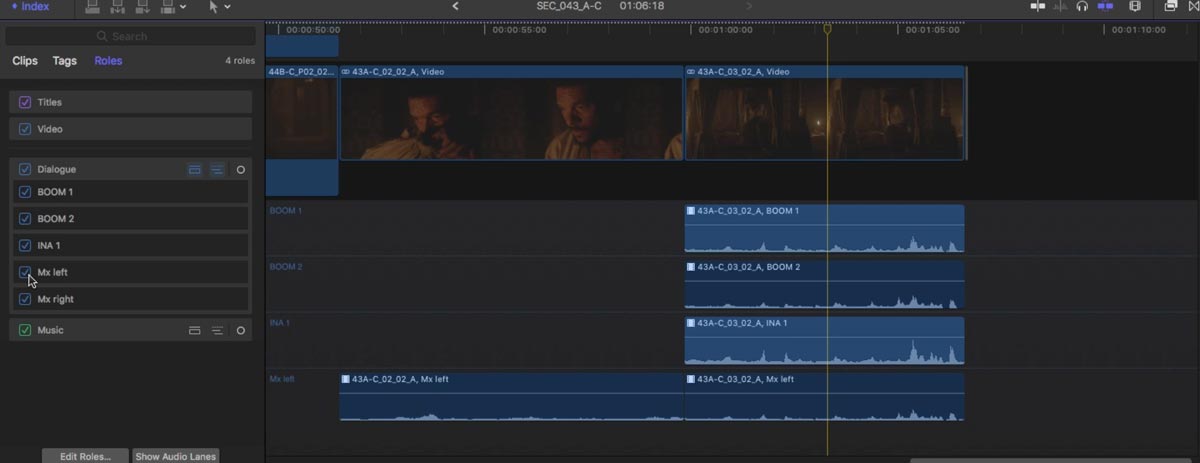Click the overwrite clip edit icon
This screenshot has height=463, width=1200.
click(167, 6)
